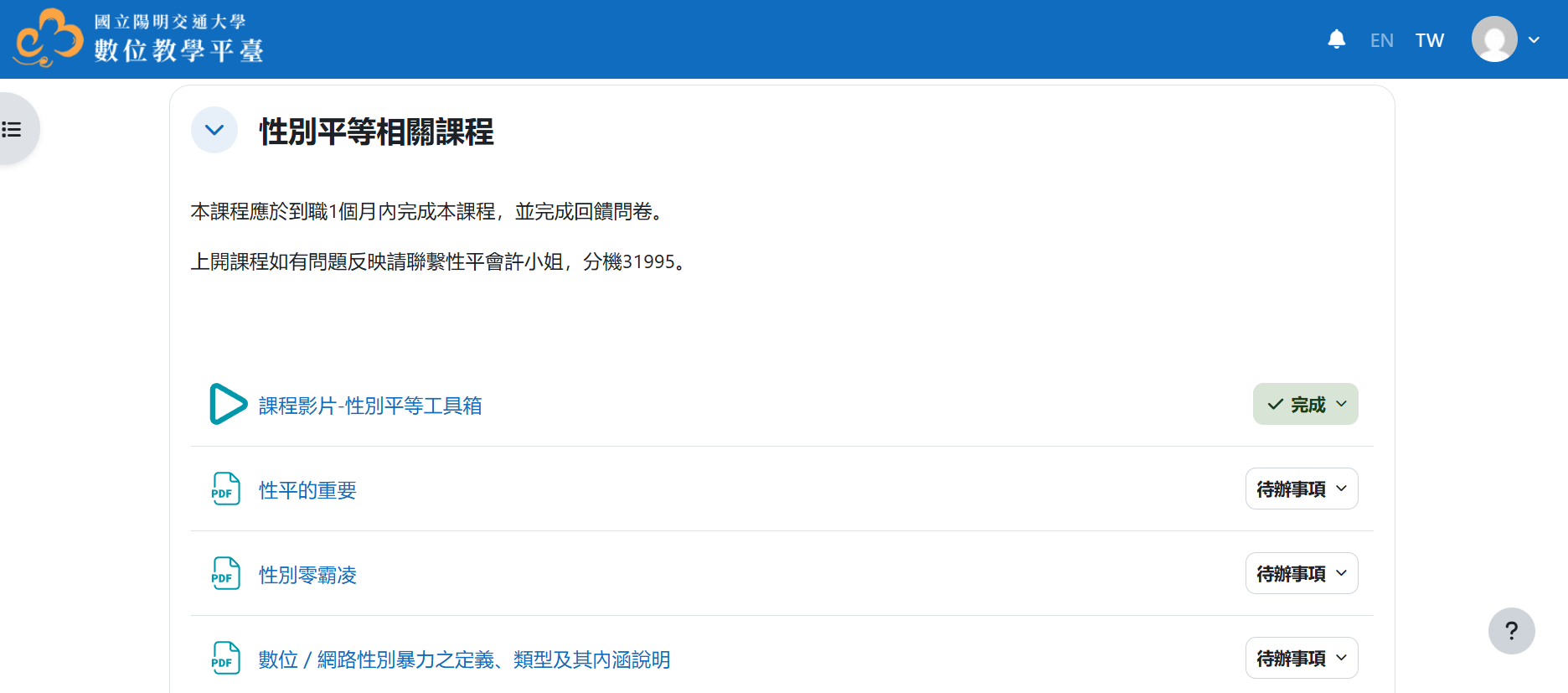Switch language to TW
This screenshot has width=1568, height=693.
(1429, 40)
